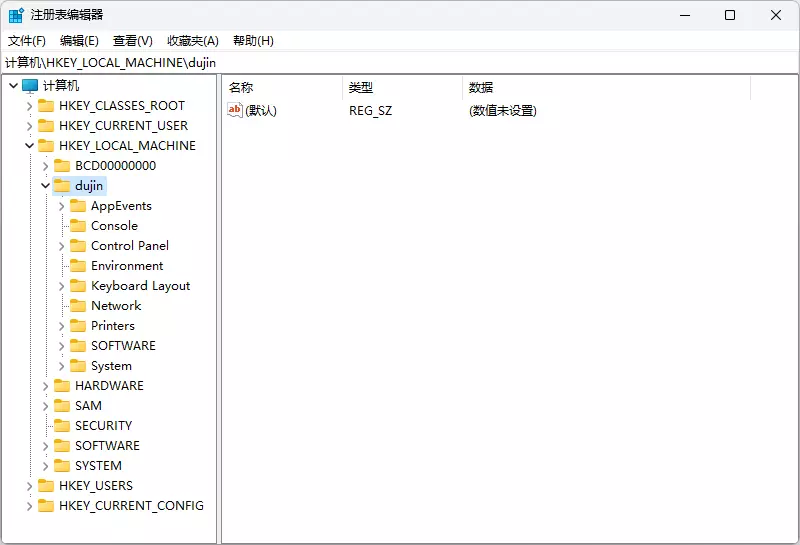Expand the BCD00000000 key

45,166
